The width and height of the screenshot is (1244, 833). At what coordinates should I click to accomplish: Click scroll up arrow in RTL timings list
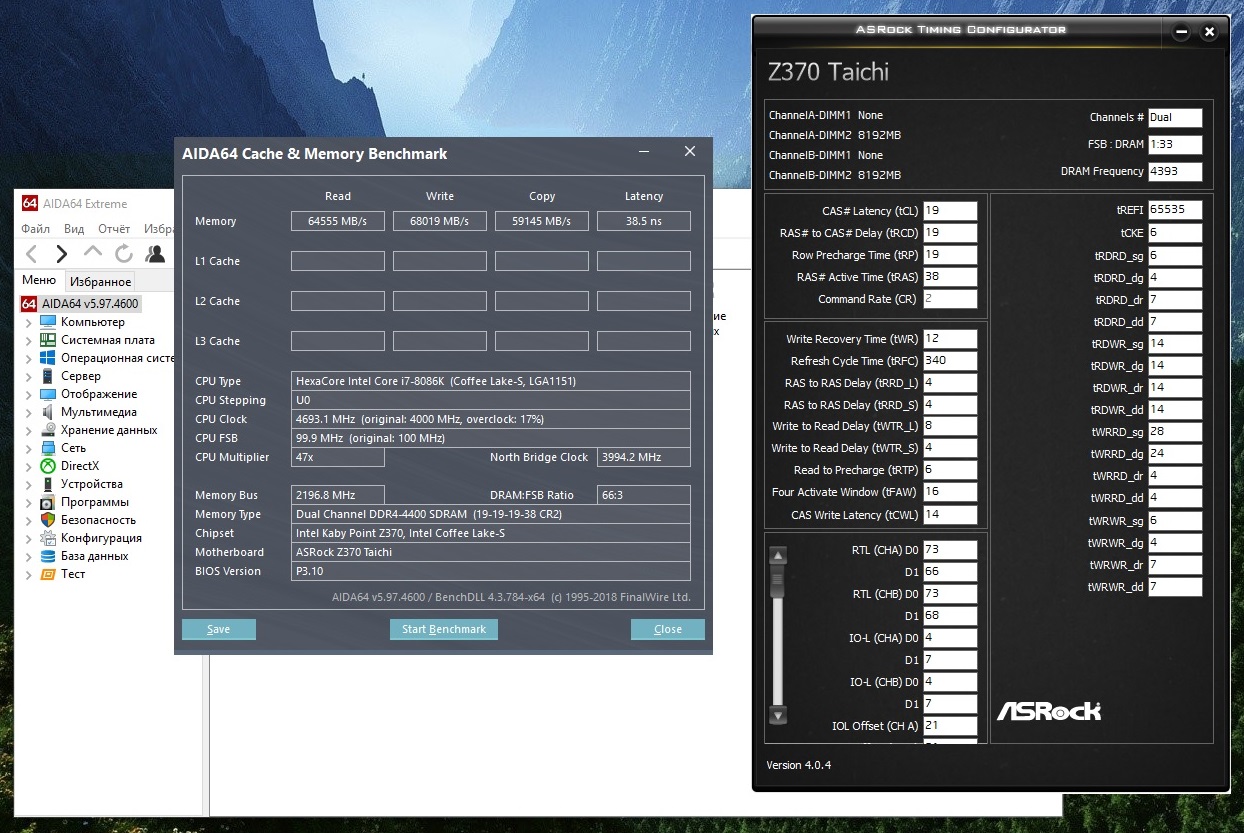(x=779, y=556)
